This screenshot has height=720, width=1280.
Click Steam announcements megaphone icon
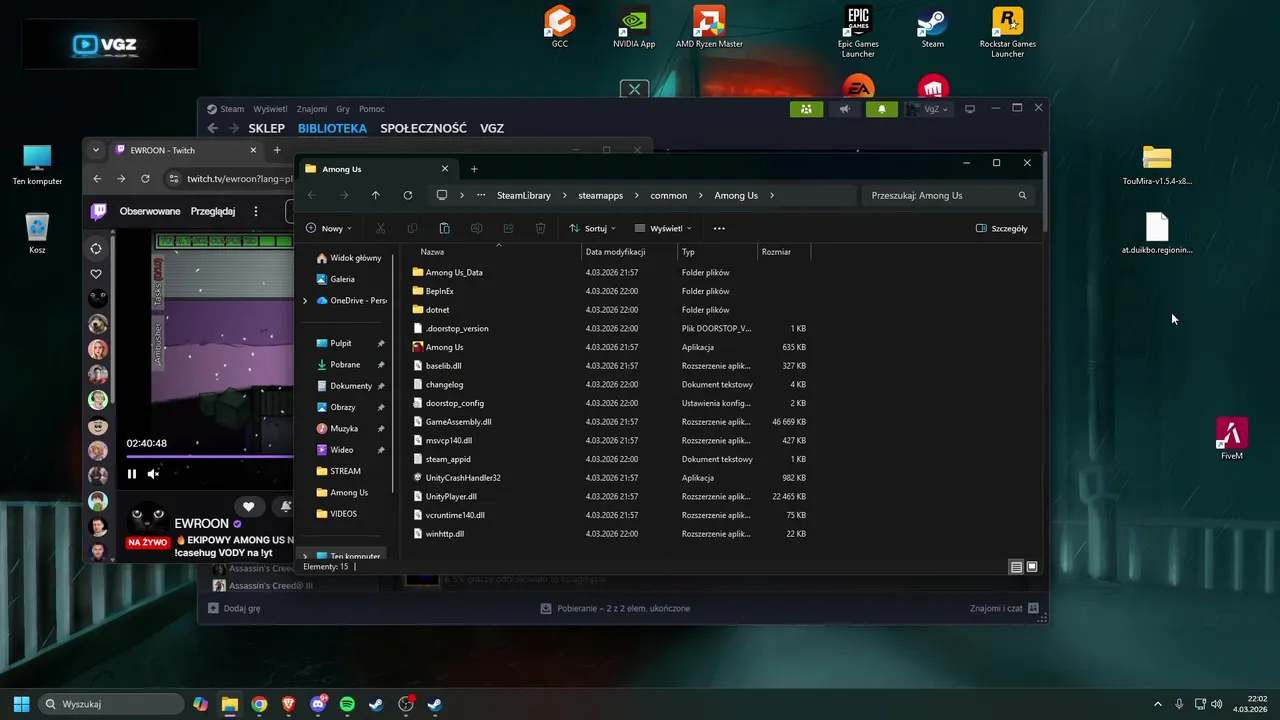(x=844, y=109)
